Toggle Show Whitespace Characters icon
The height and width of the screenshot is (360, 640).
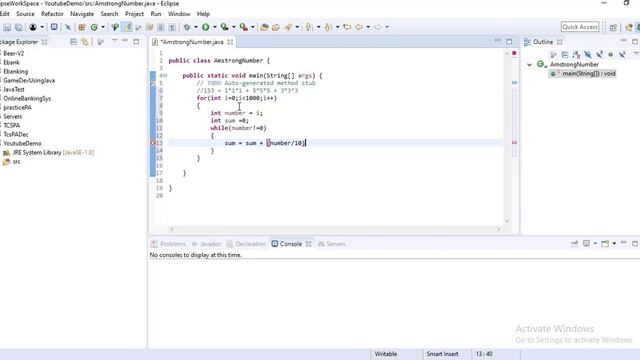tap(172, 27)
